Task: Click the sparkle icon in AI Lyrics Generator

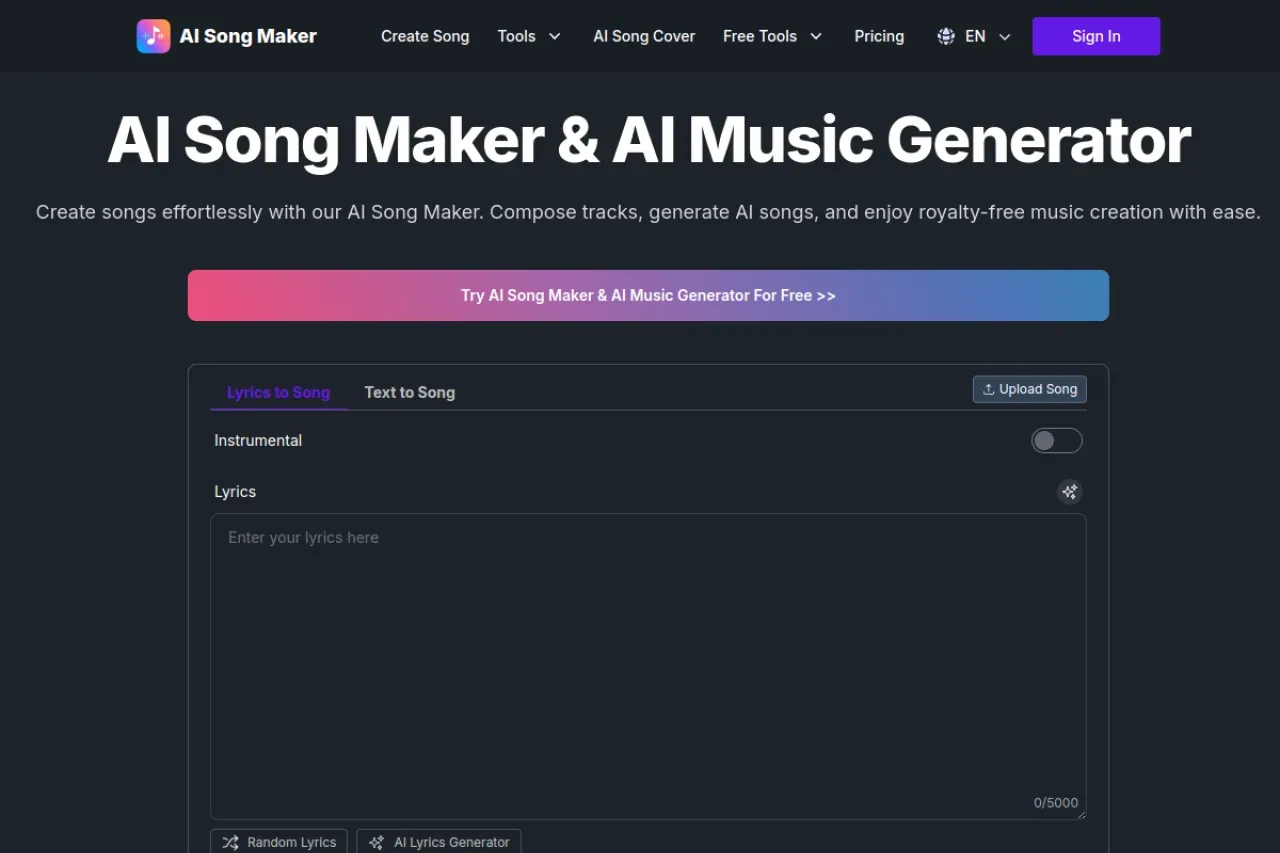Action: click(377, 842)
